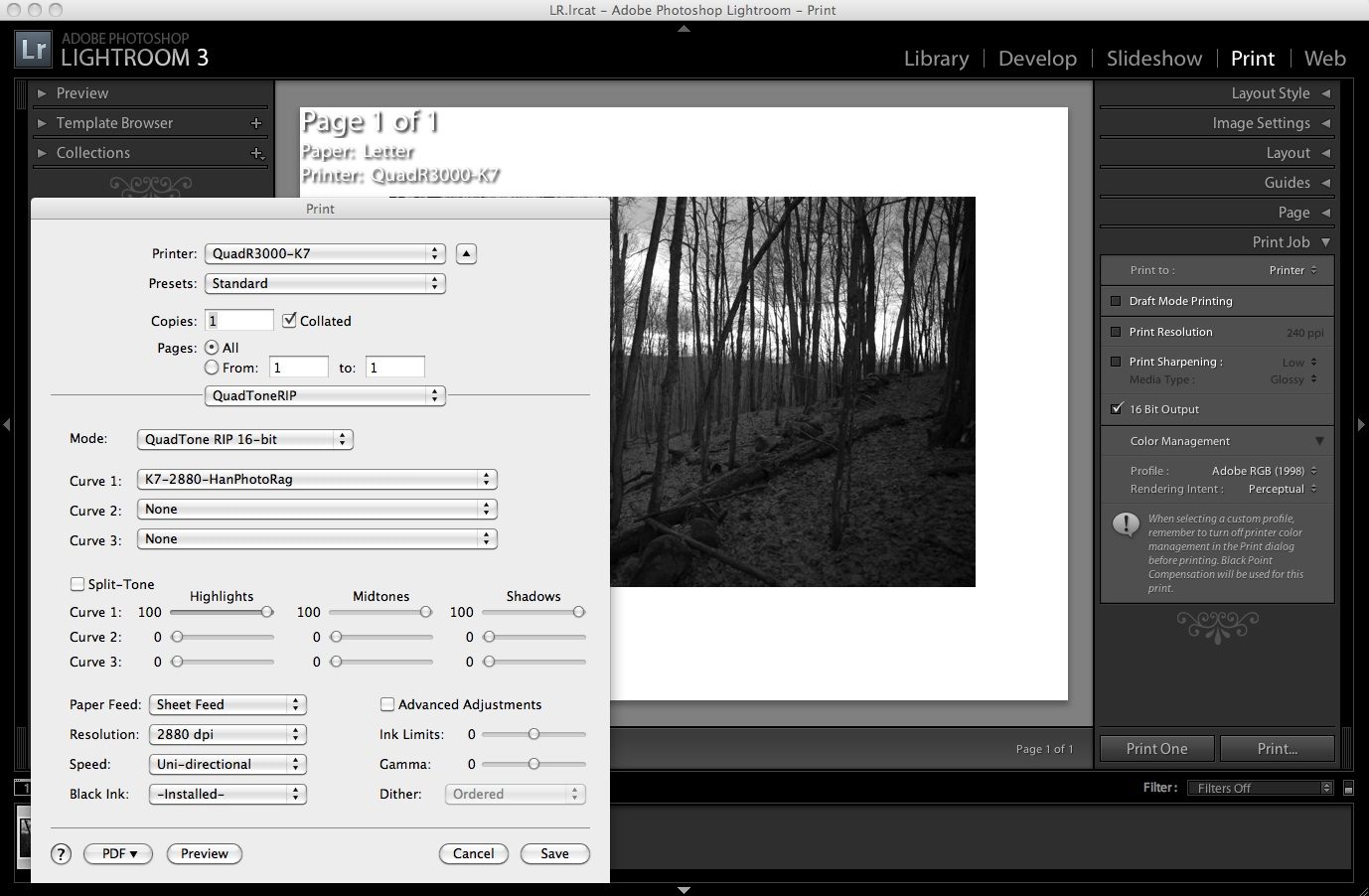Open Profile Adobe RGB (1998) dropdown
This screenshot has height=896, width=1369.
point(1264,471)
